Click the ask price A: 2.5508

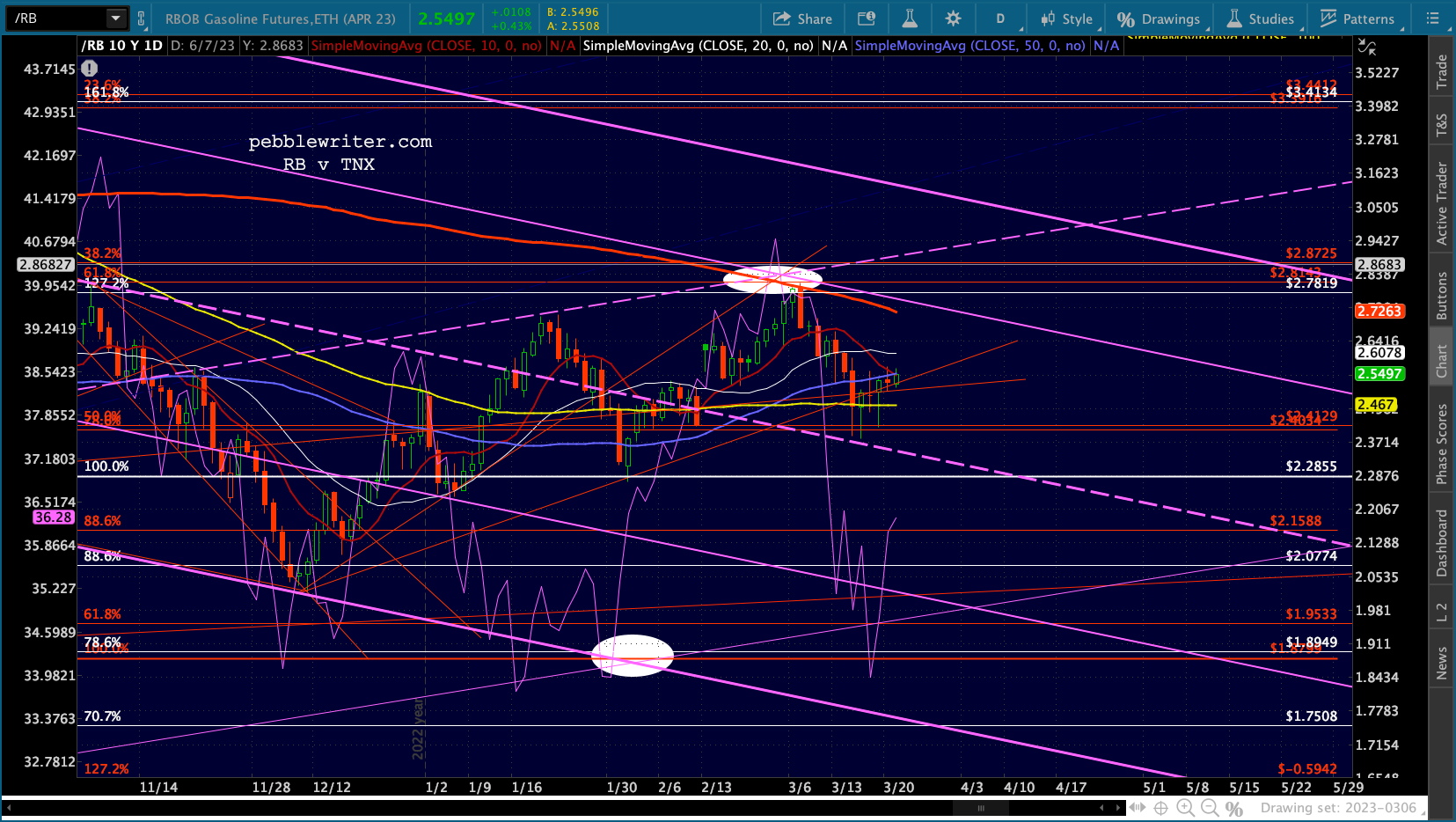[x=572, y=26]
